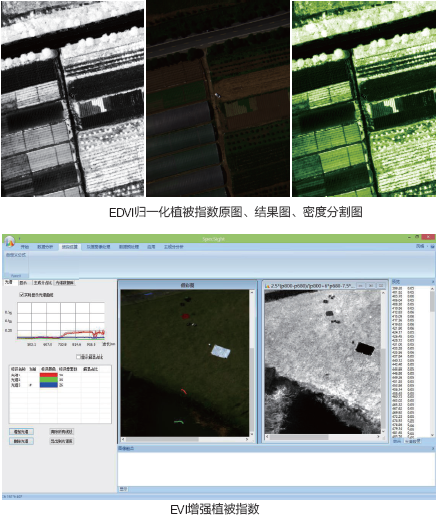Minimize the grayscale index result sub-window
The height and width of the screenshot is (516, 437).
coord(361,286)
